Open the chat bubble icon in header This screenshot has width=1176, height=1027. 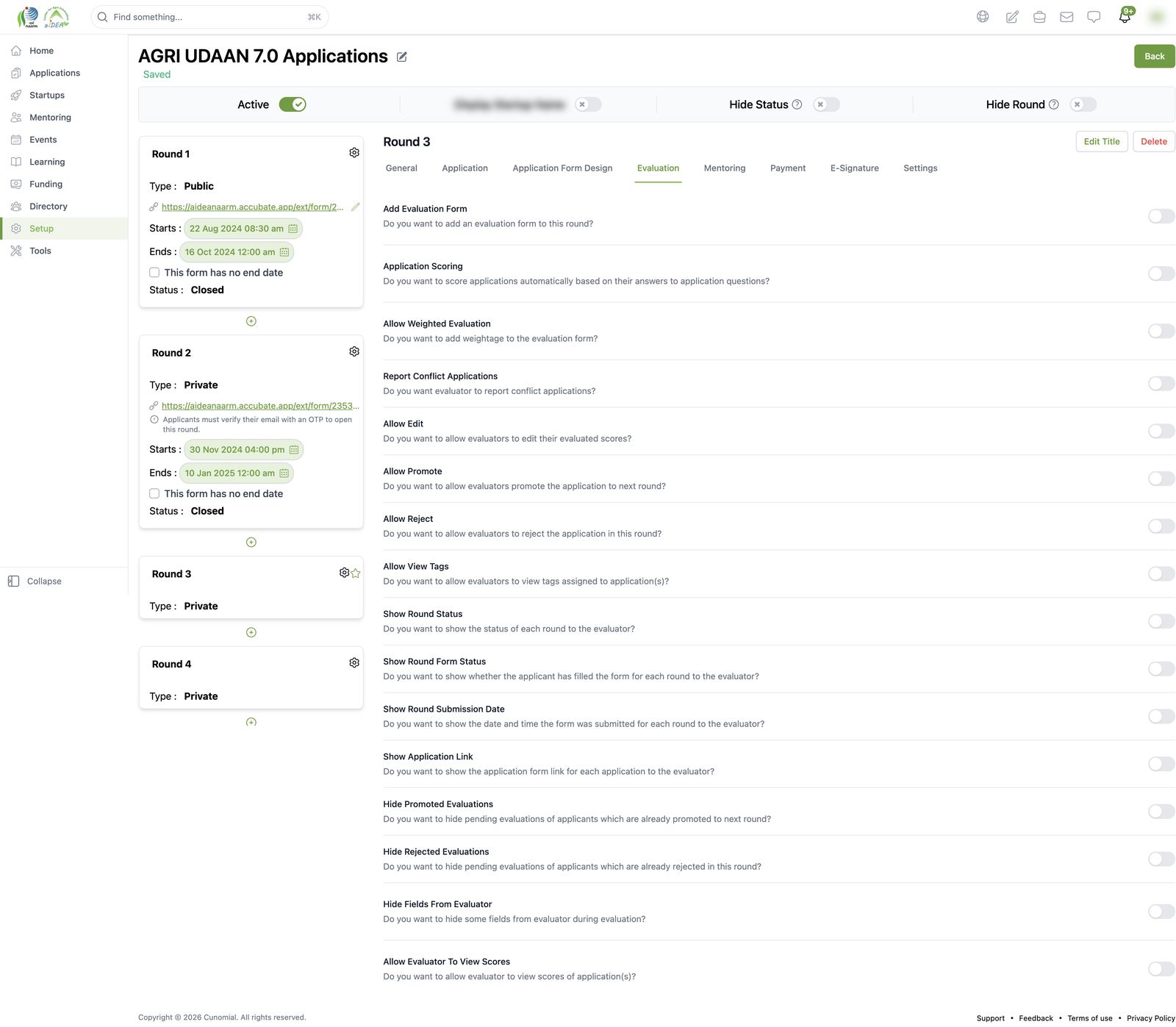tap(1094, 17)
